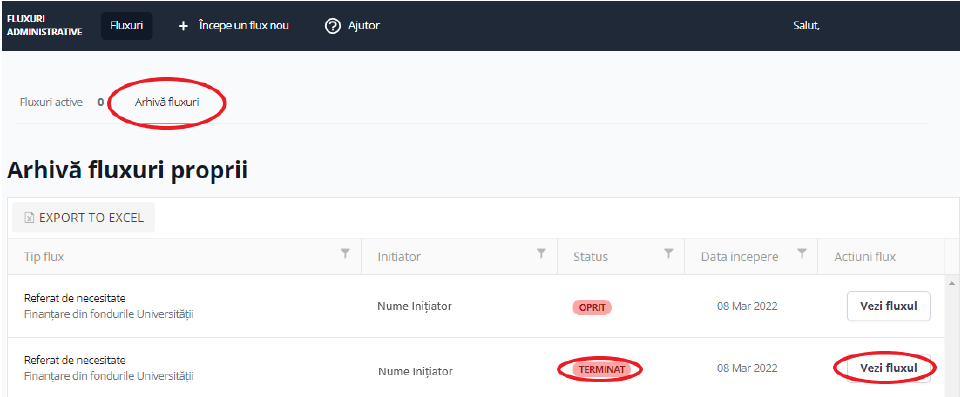Viewport: 960px width, 397px height.
Task: Click the Ajutor question mark icon
Action: [332, 26]
